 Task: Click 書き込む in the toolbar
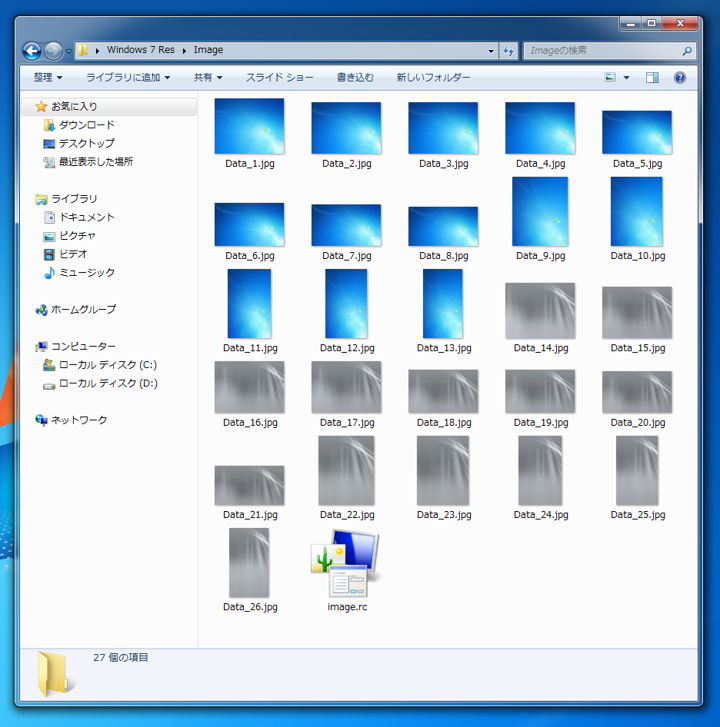(355, 77)
